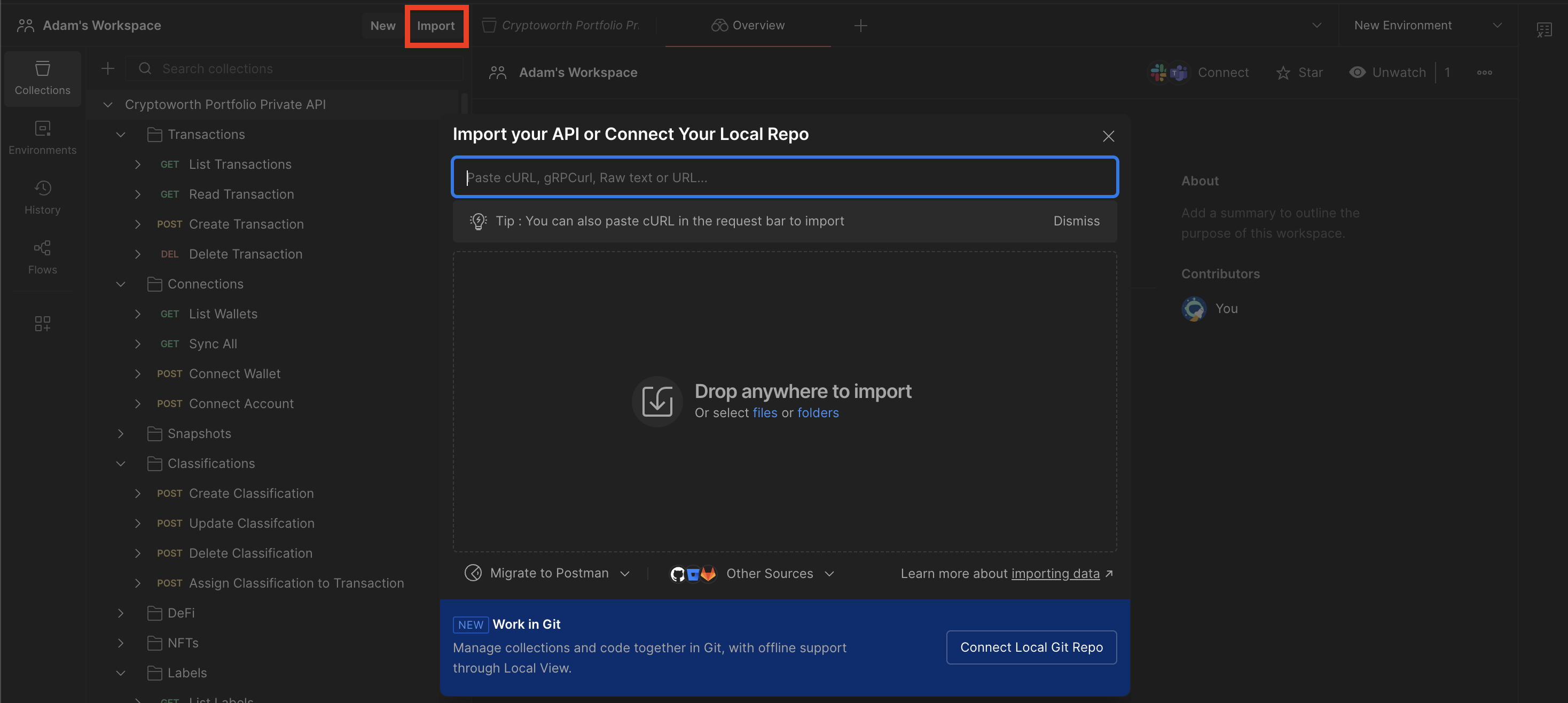Collapse the Transactions folder

click(121, 135)
